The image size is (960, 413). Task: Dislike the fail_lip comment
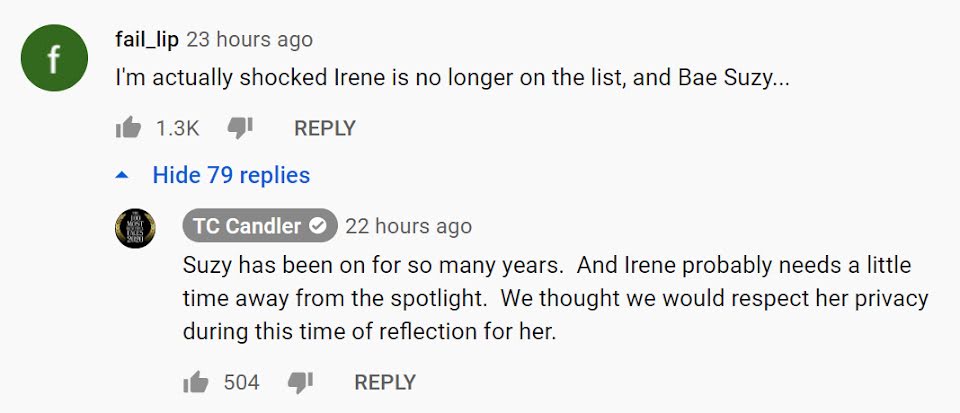pos(240,128)
